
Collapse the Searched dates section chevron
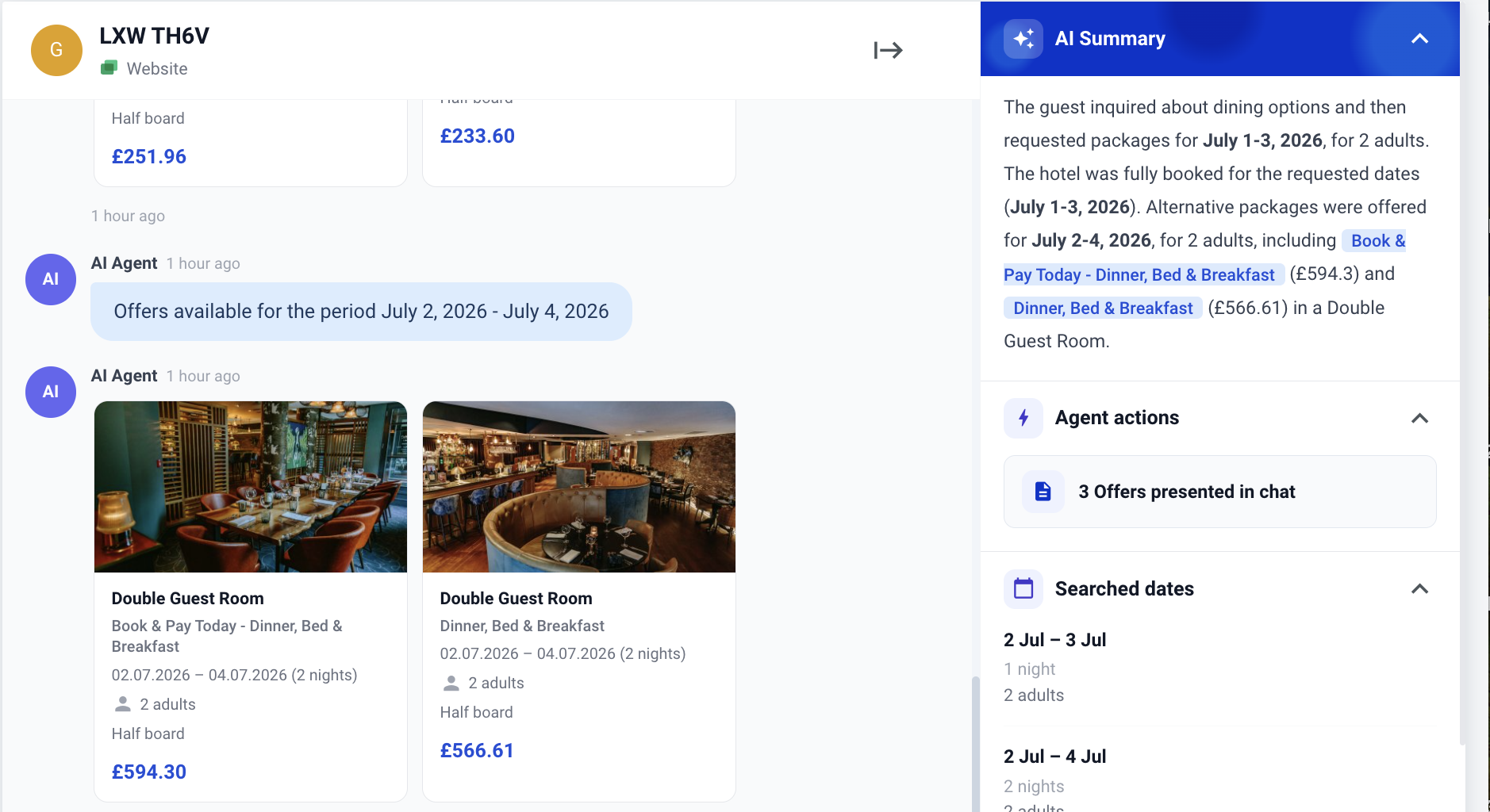pyautogui.click(x=1420, y=589)
